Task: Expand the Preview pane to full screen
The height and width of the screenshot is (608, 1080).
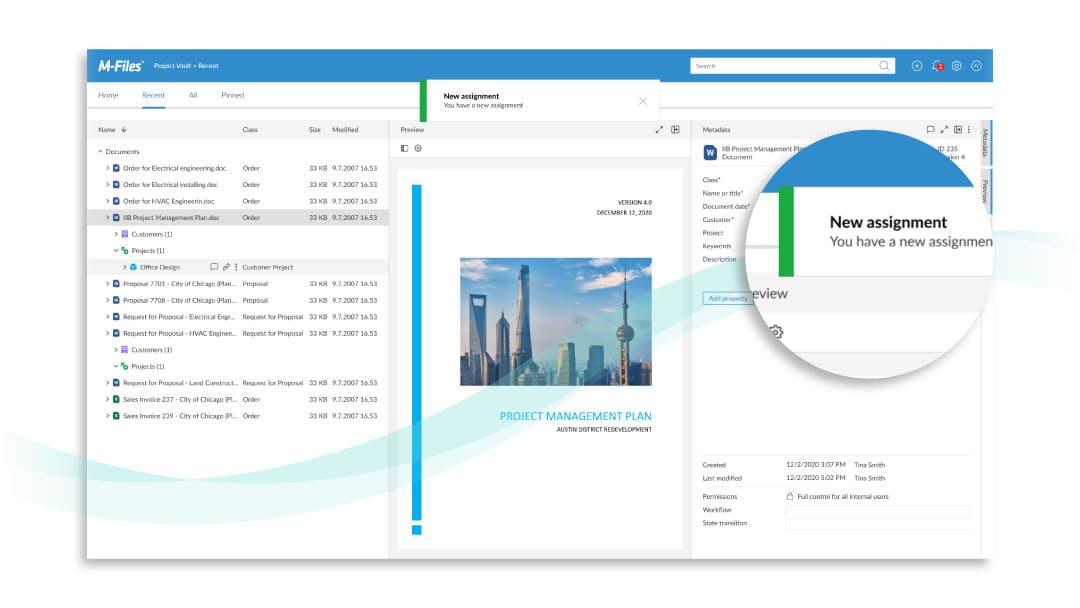Action: click(x=659, y=130)
